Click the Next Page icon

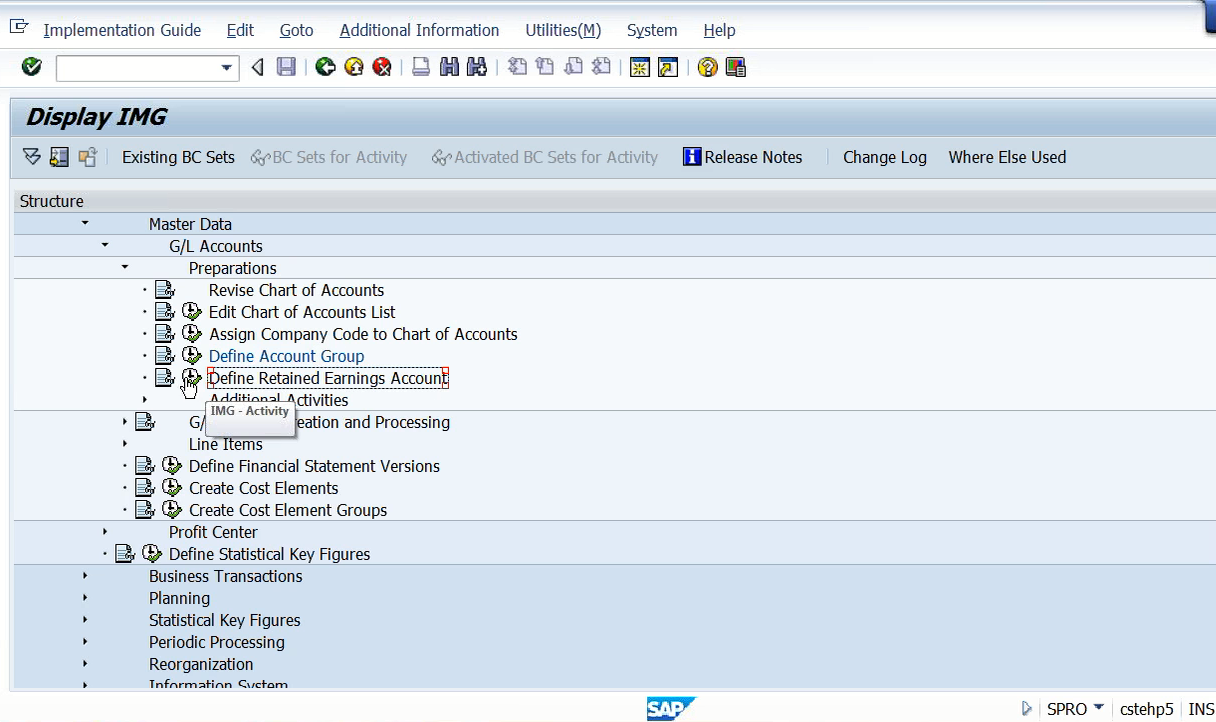coord(573,67)
